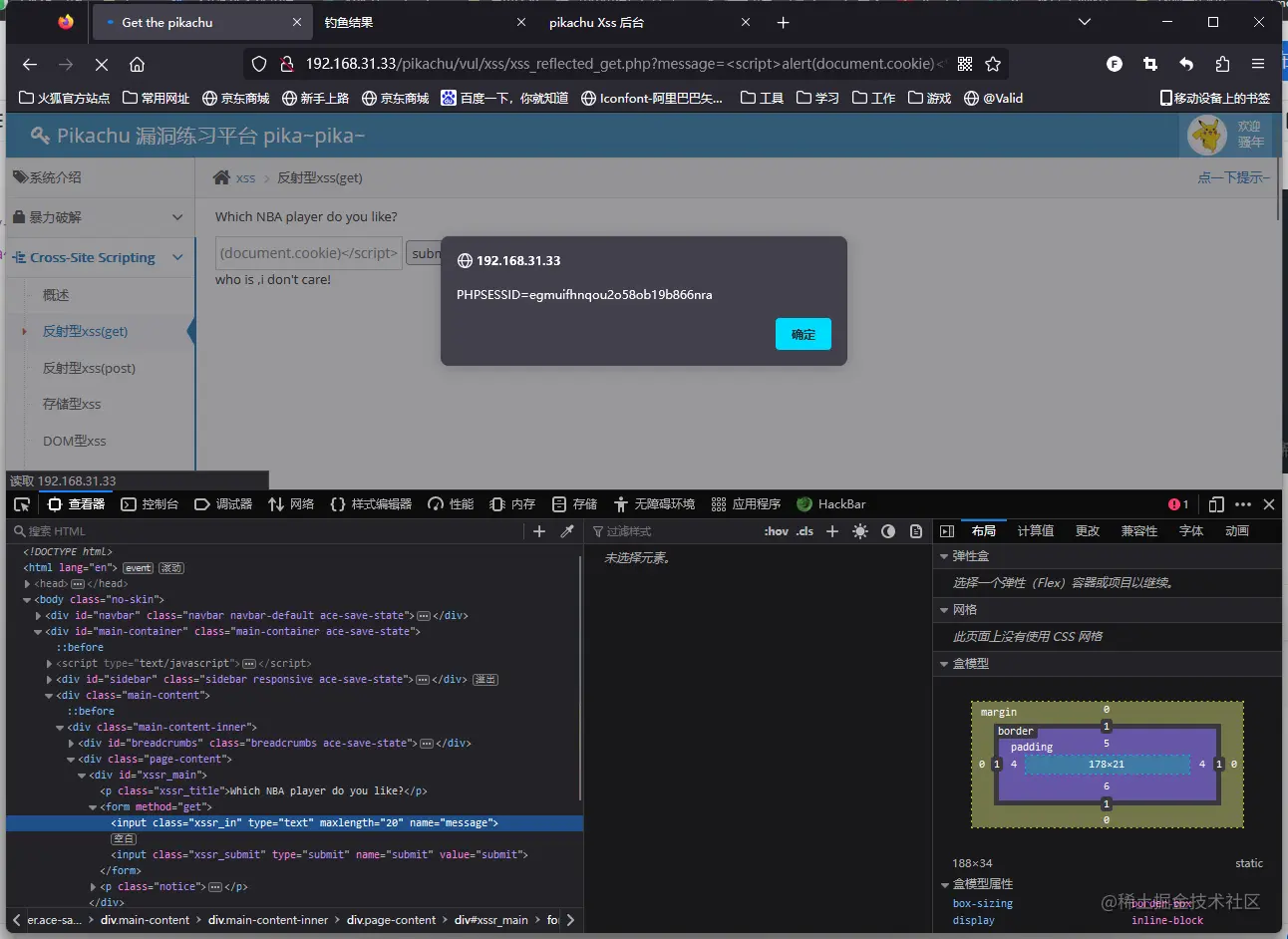Image resolution: width=1288 pixels, height=939 pixels.
Task: Close the DevTools panel
Action: pyautogui.click(x=1269, y=504)
